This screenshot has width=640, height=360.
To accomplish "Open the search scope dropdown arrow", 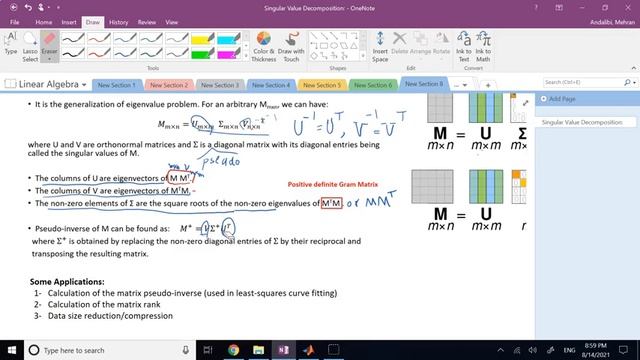I will tap(634, 82).
